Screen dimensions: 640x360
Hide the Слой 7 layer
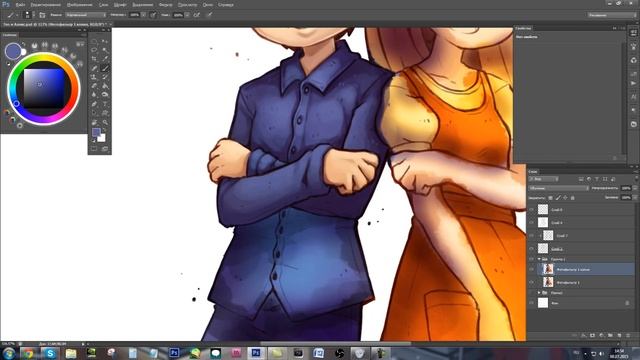[x=531, y=236]
